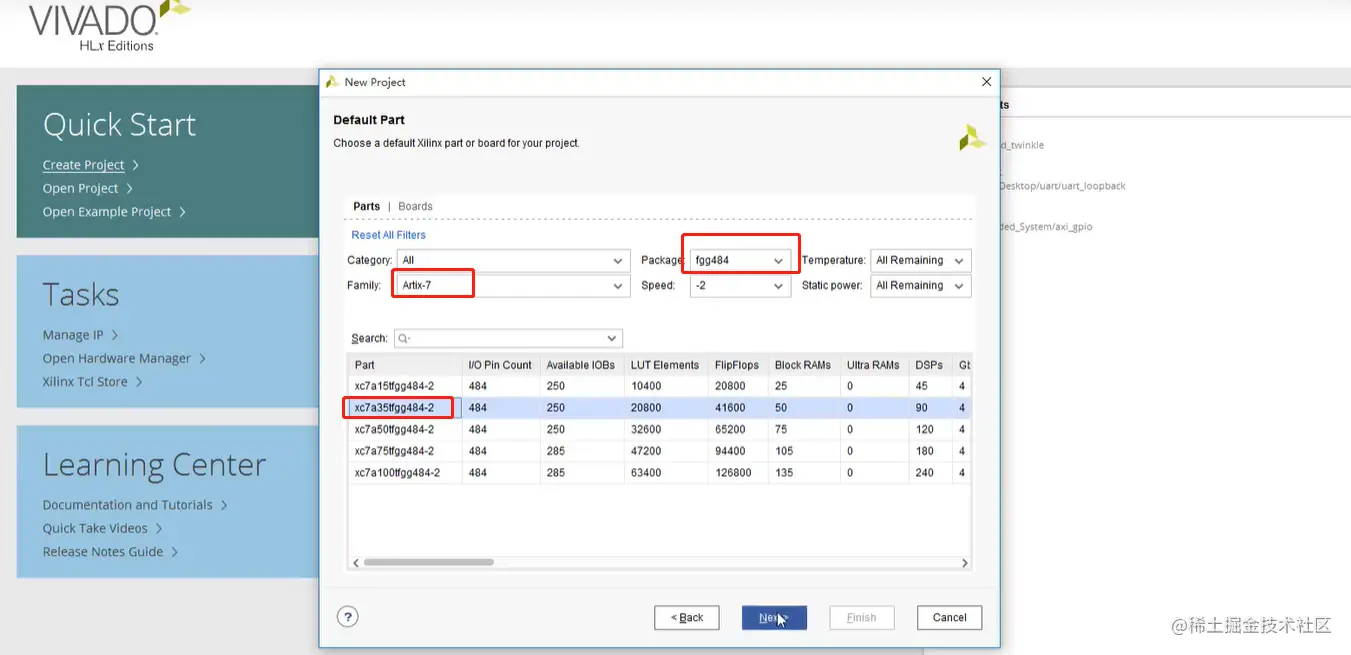Screen dimensions: 1351x655
Task: Click Block RAMs value 105 cell
Action: pos(803,451)
